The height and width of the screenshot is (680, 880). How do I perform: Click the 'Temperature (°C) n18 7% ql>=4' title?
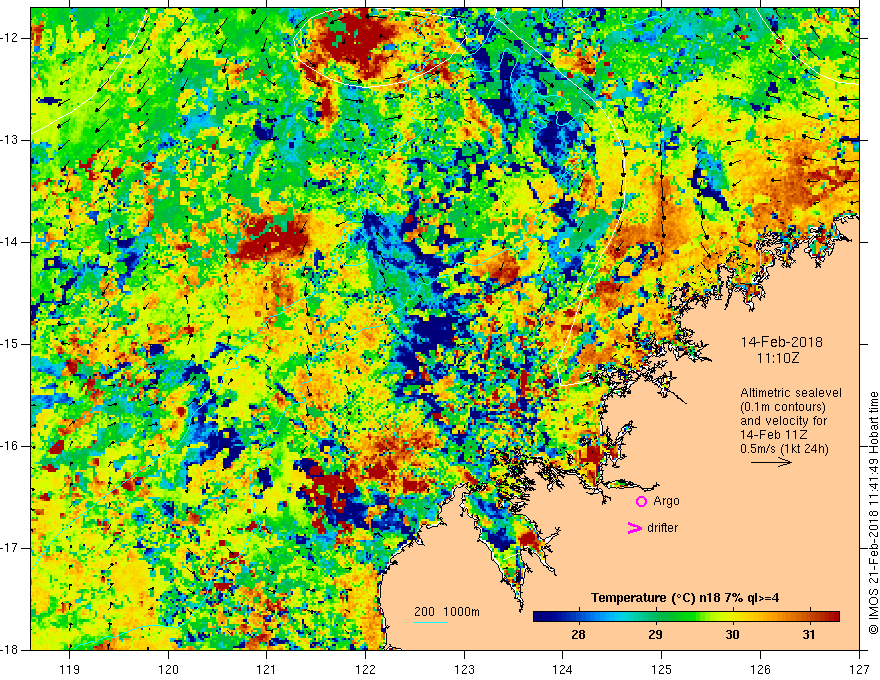685,598
